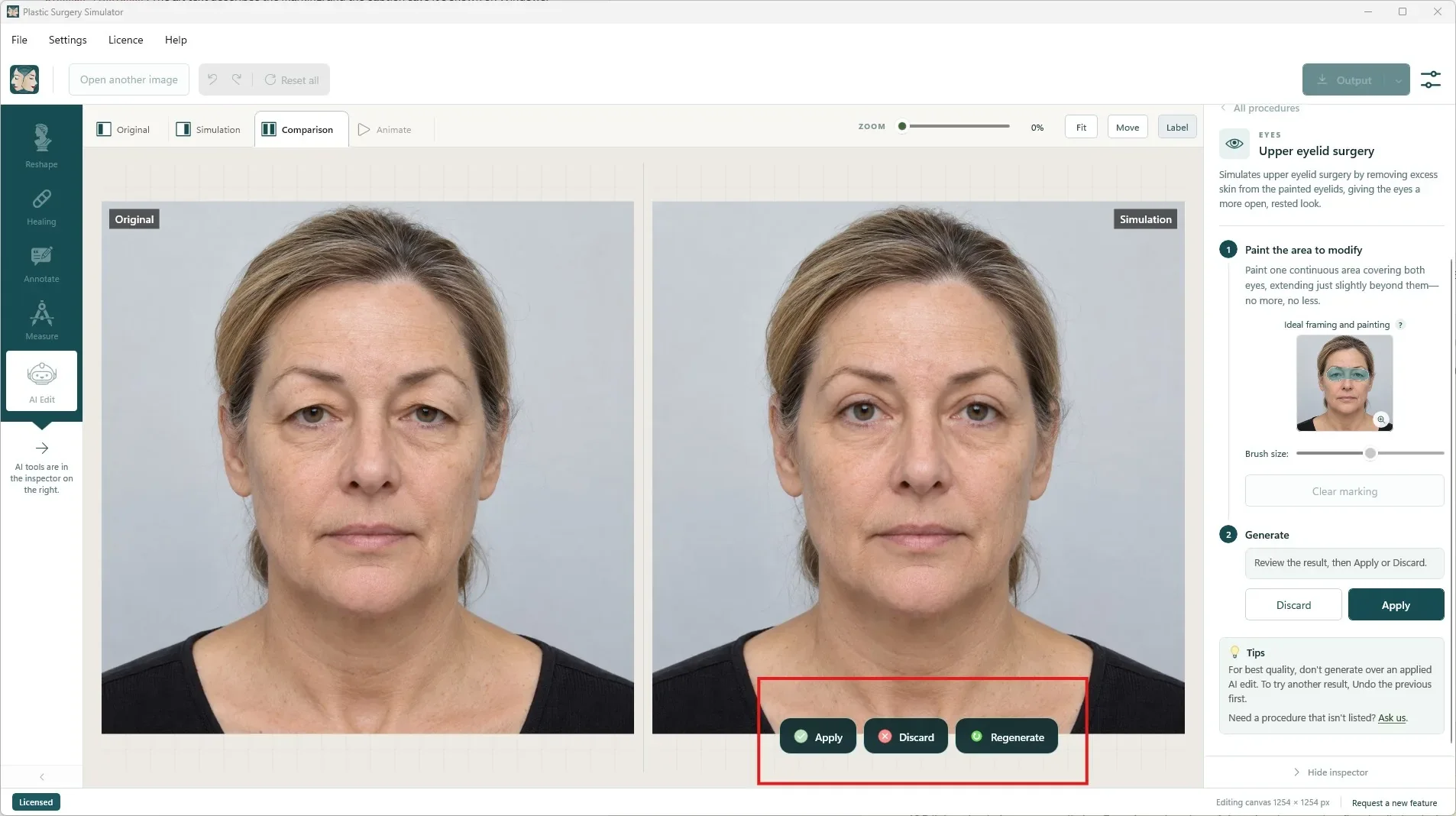Open the adjustment sliders settings icon
Image resolution: width=1456 pixels, height=816 pixels.
click(x=1430, y=79)
